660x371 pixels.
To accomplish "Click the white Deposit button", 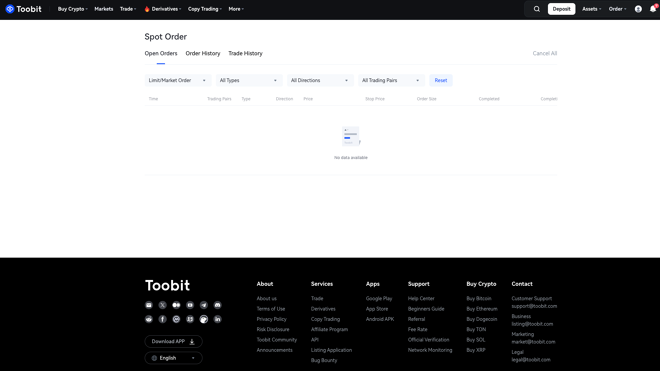I will [x=561, y=9].
